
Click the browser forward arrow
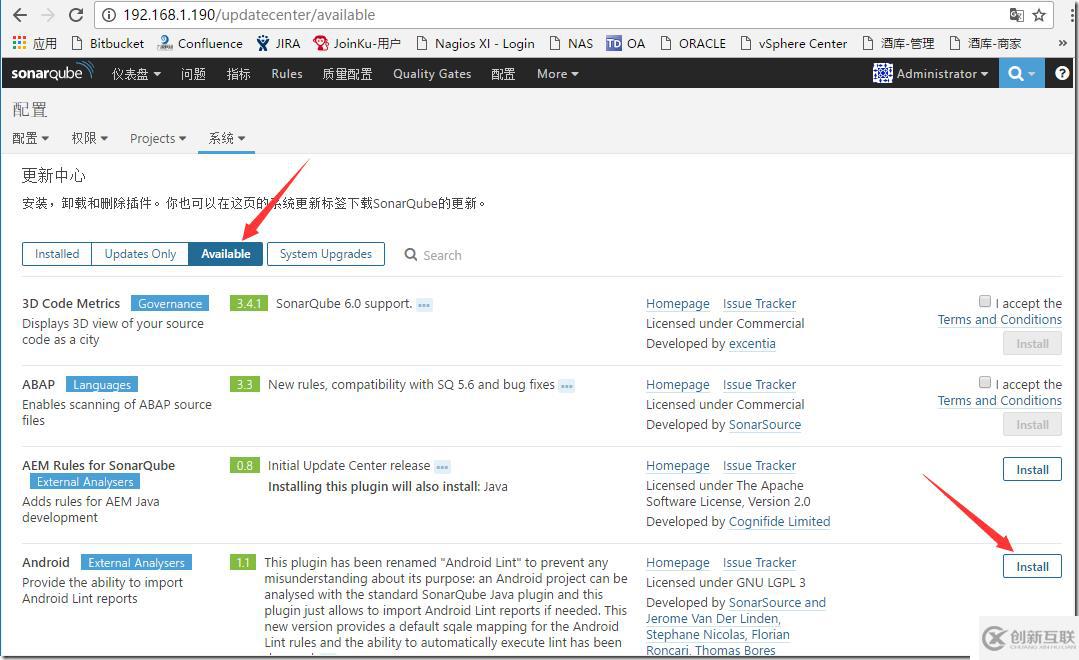[x=47, y=14]
